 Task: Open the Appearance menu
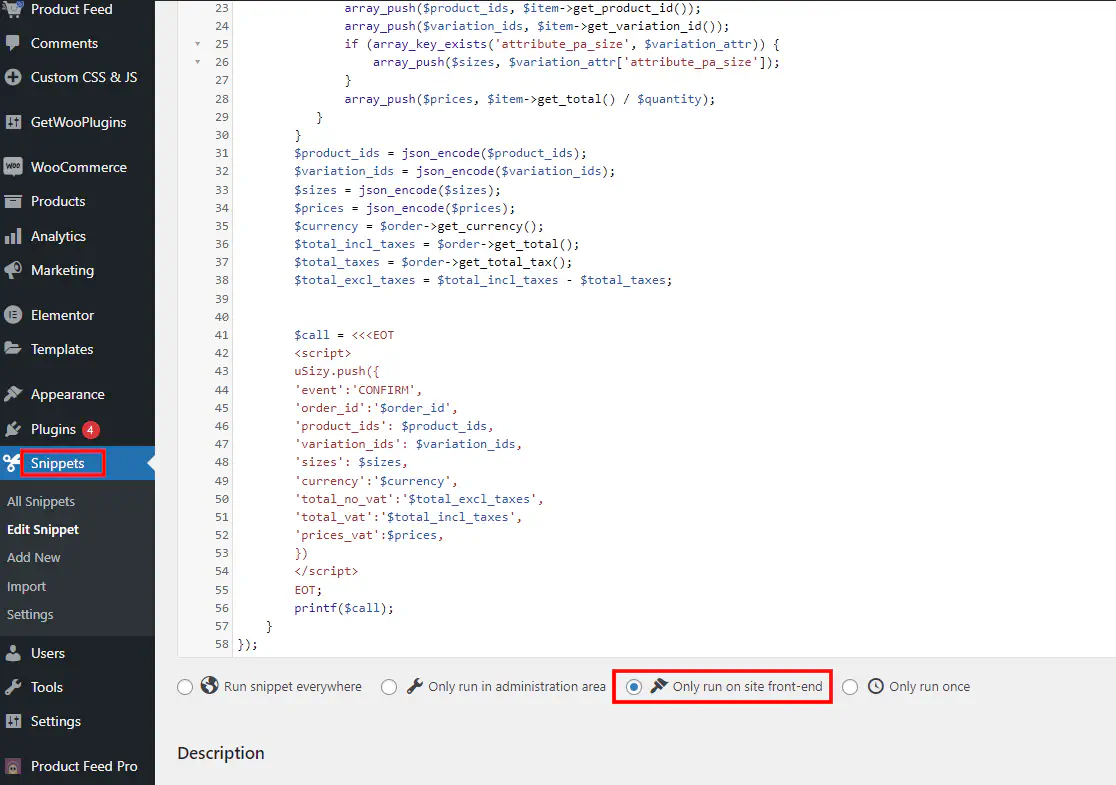(x=67, y=394)
